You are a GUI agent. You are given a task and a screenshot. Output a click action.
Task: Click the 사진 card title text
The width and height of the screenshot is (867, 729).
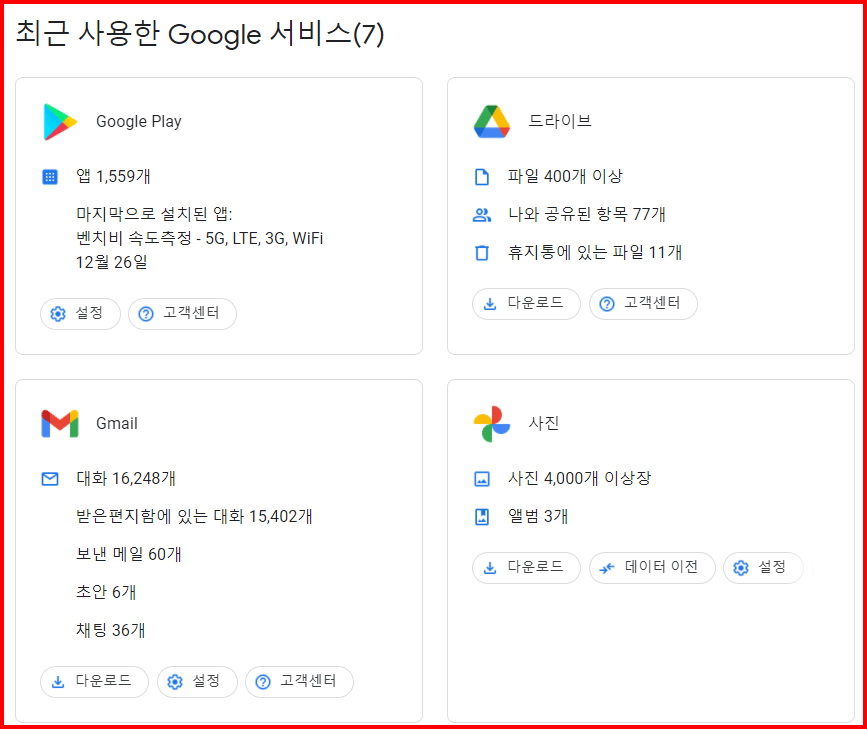[x=544, y=424]
